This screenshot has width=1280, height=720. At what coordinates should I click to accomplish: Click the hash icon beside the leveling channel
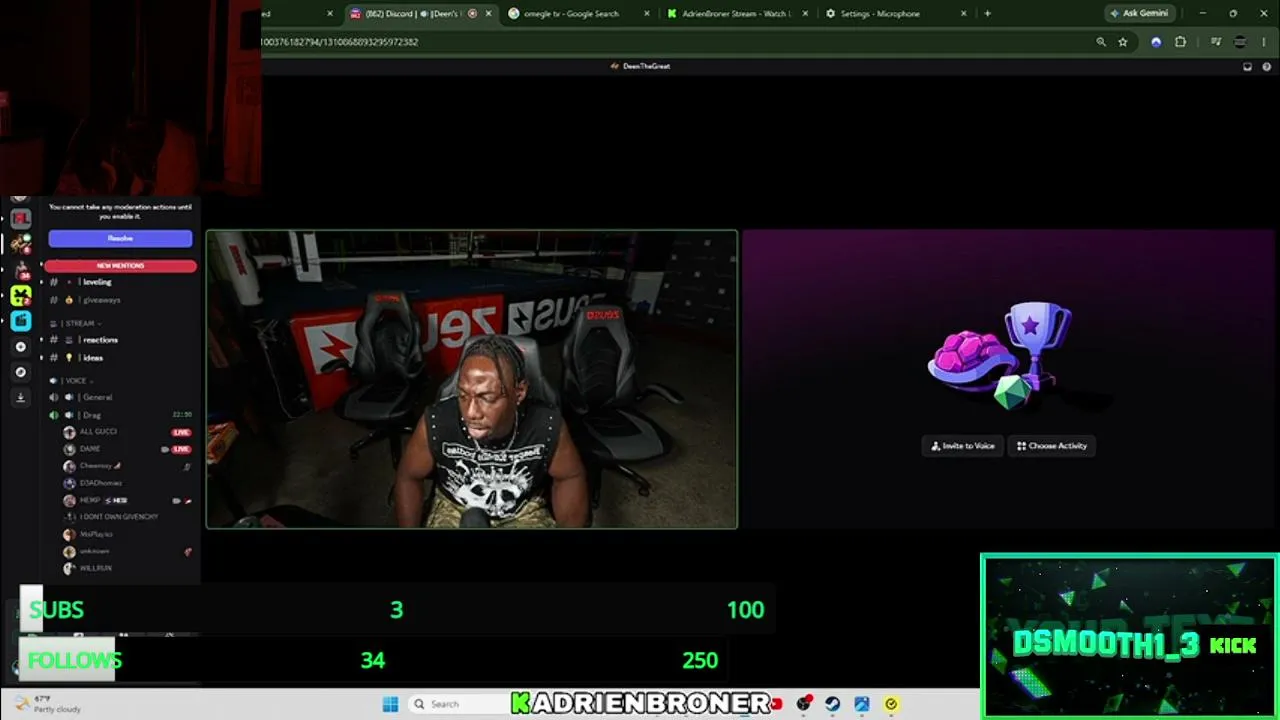point(54,282)
